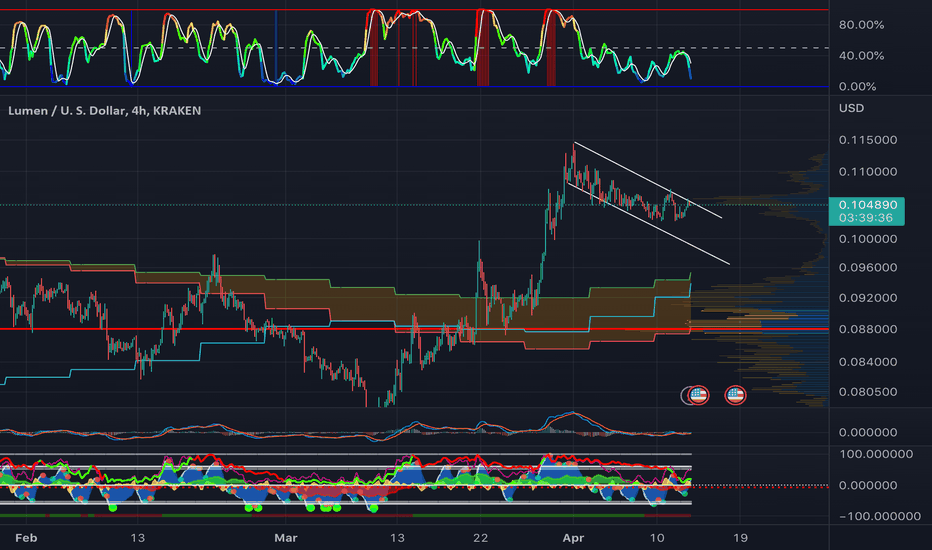Select the upper white descending channel trendline
The width and height of the screenshot is (932, 550).
(x=648, y=180)
